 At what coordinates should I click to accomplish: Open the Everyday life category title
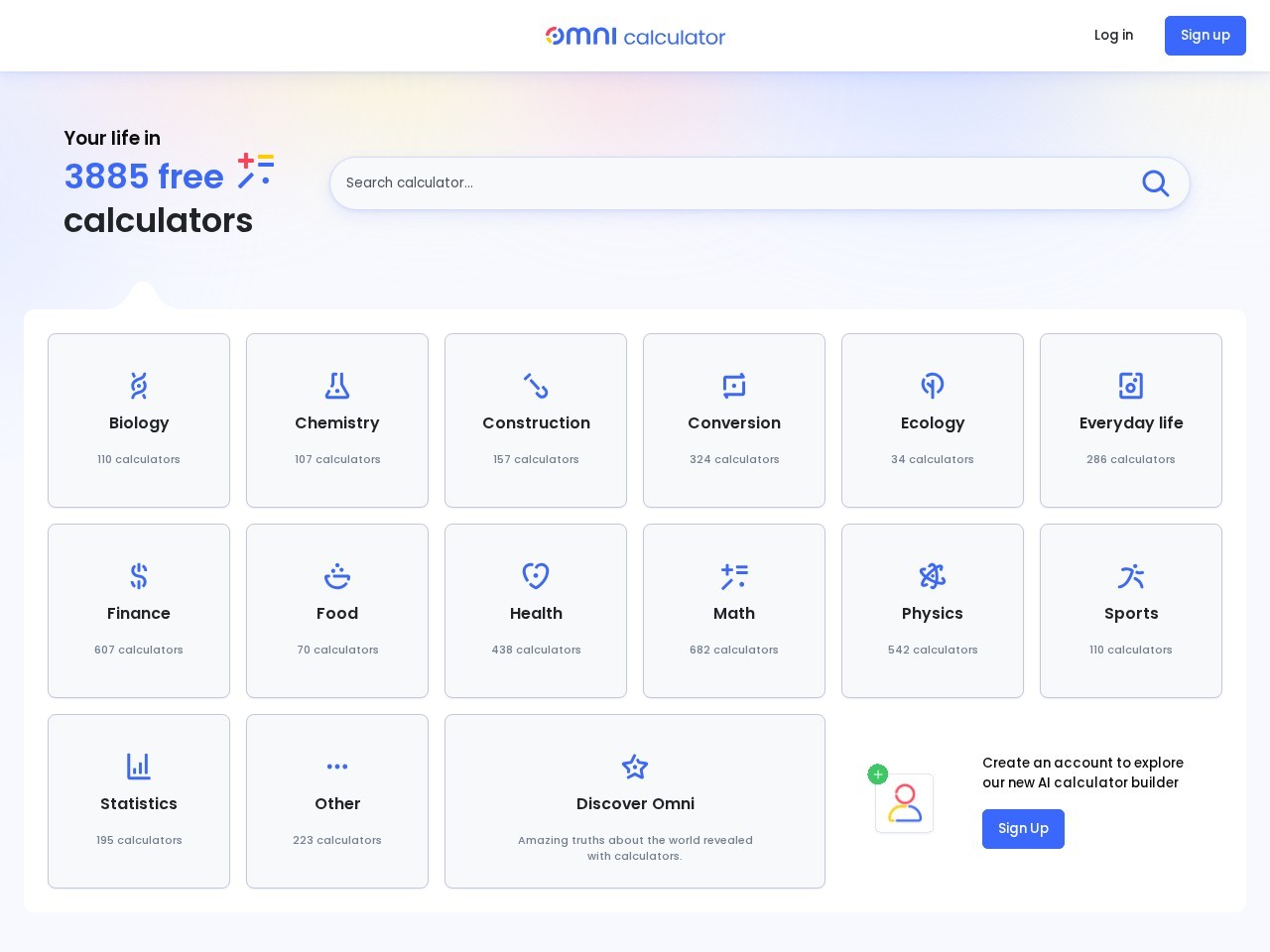(x=1131, y=422)
